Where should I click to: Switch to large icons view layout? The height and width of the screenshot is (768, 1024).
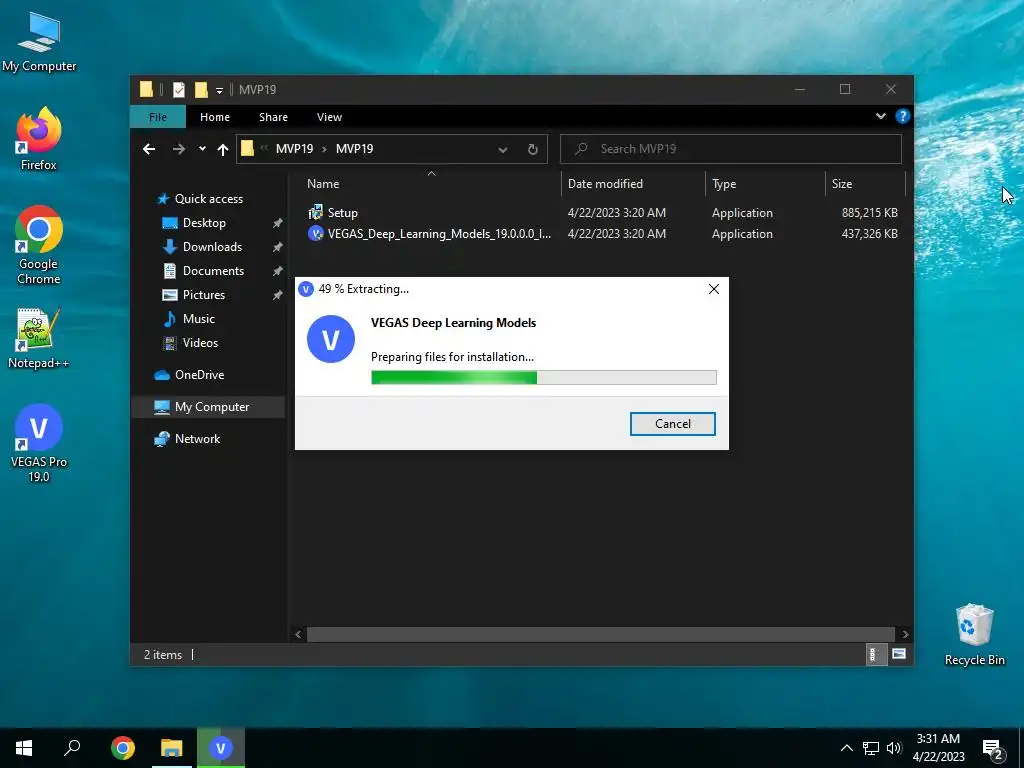pos(899,654)
